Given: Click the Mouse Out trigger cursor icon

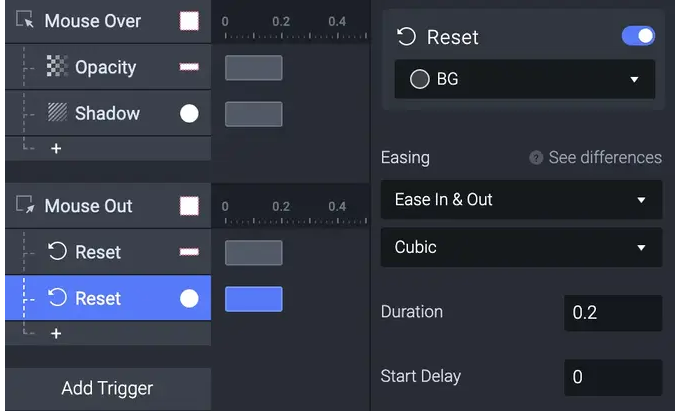Looking at the screenshot, I should [x=24, y=204].
